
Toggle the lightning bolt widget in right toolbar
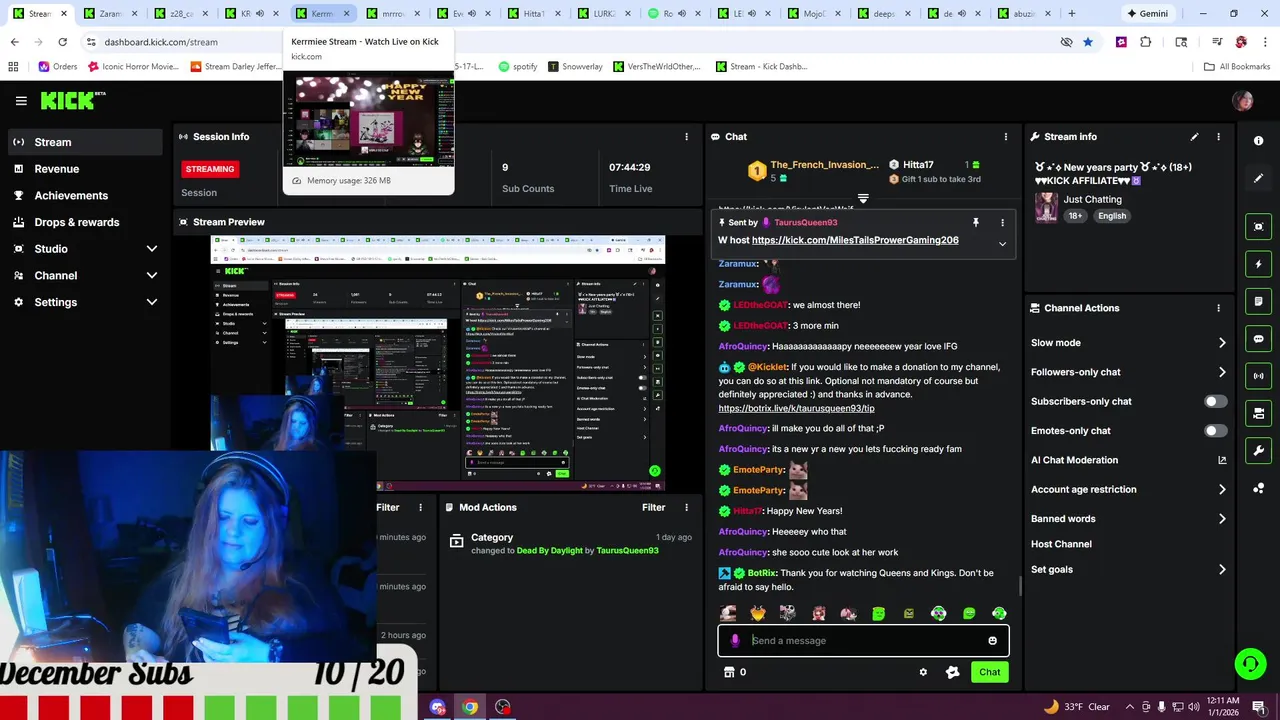tap(1259, 264)
